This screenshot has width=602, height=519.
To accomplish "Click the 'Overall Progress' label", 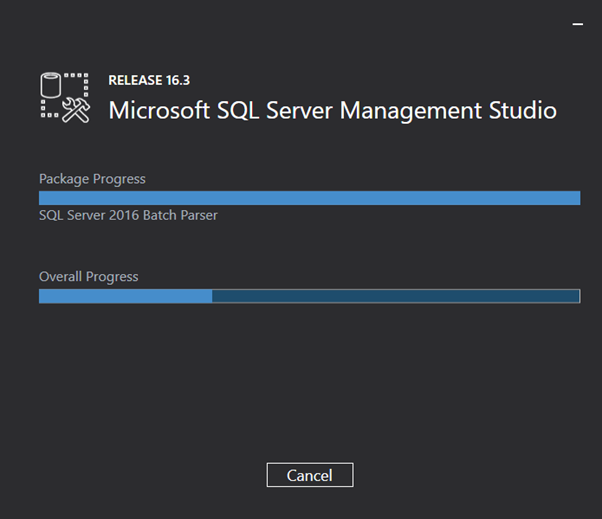I will click(89, 277).
